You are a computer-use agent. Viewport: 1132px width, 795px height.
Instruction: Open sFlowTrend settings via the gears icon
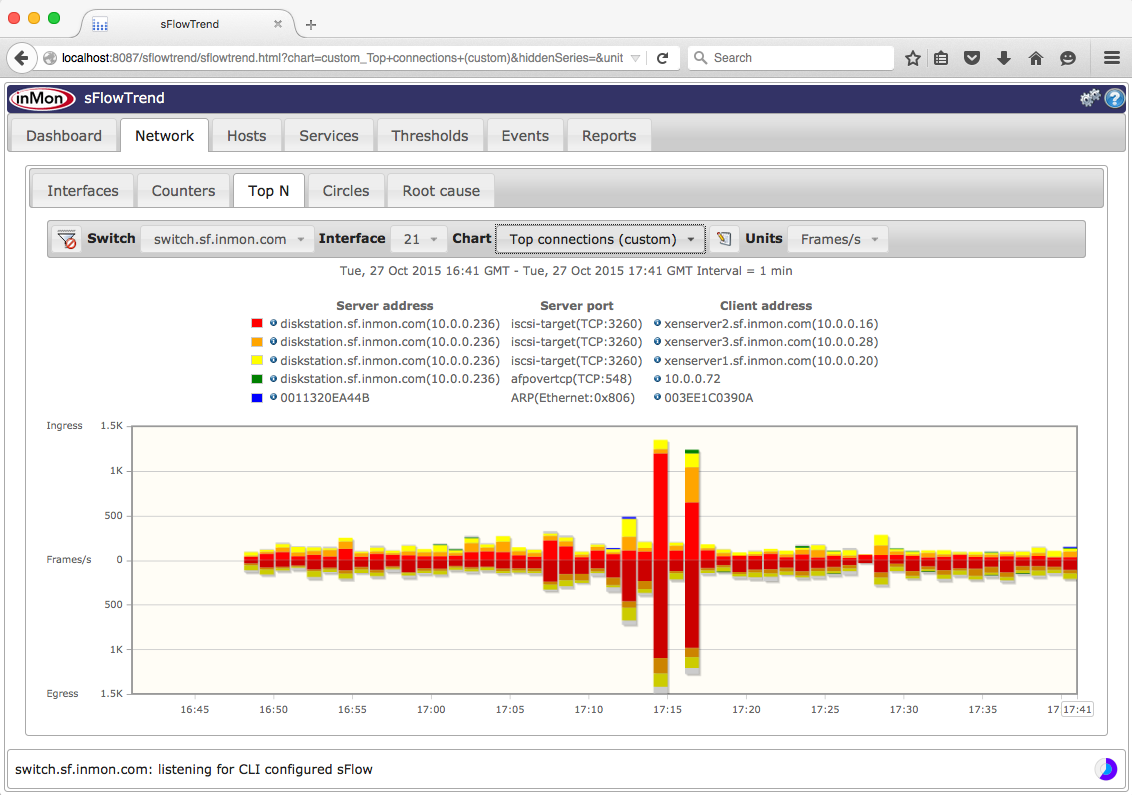point(1089,99)
